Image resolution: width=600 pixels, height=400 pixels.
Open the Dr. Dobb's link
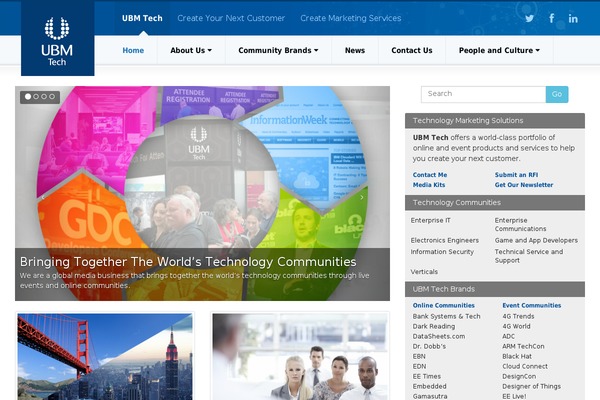(429, 346)
